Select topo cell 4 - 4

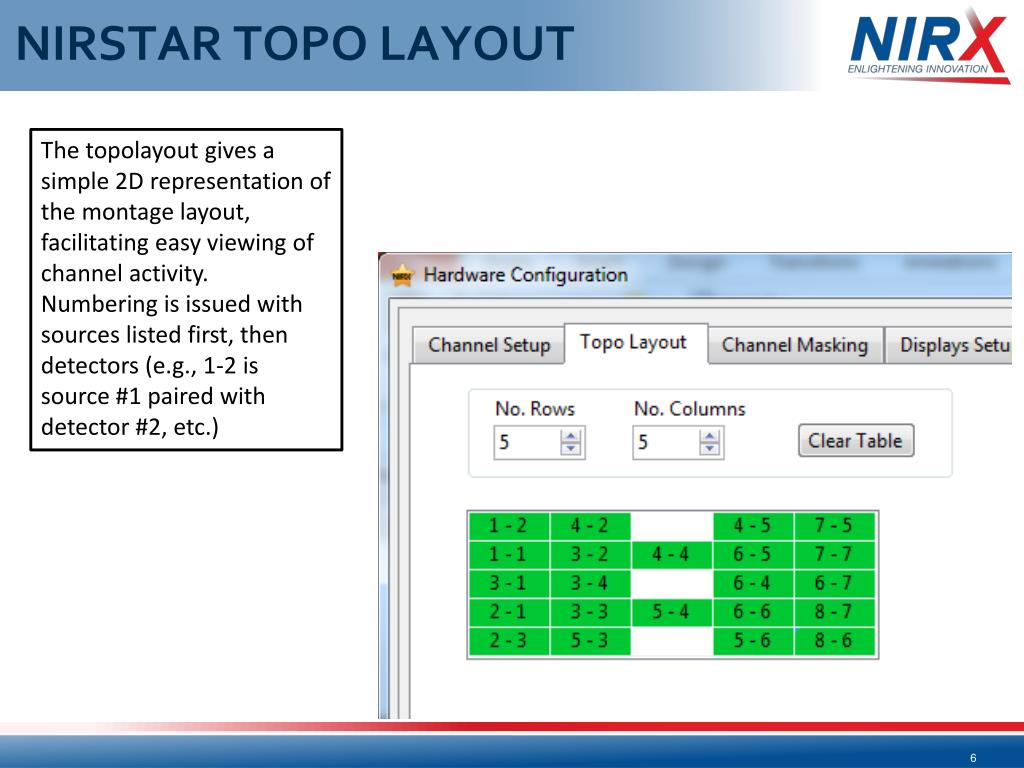(671, 554)
